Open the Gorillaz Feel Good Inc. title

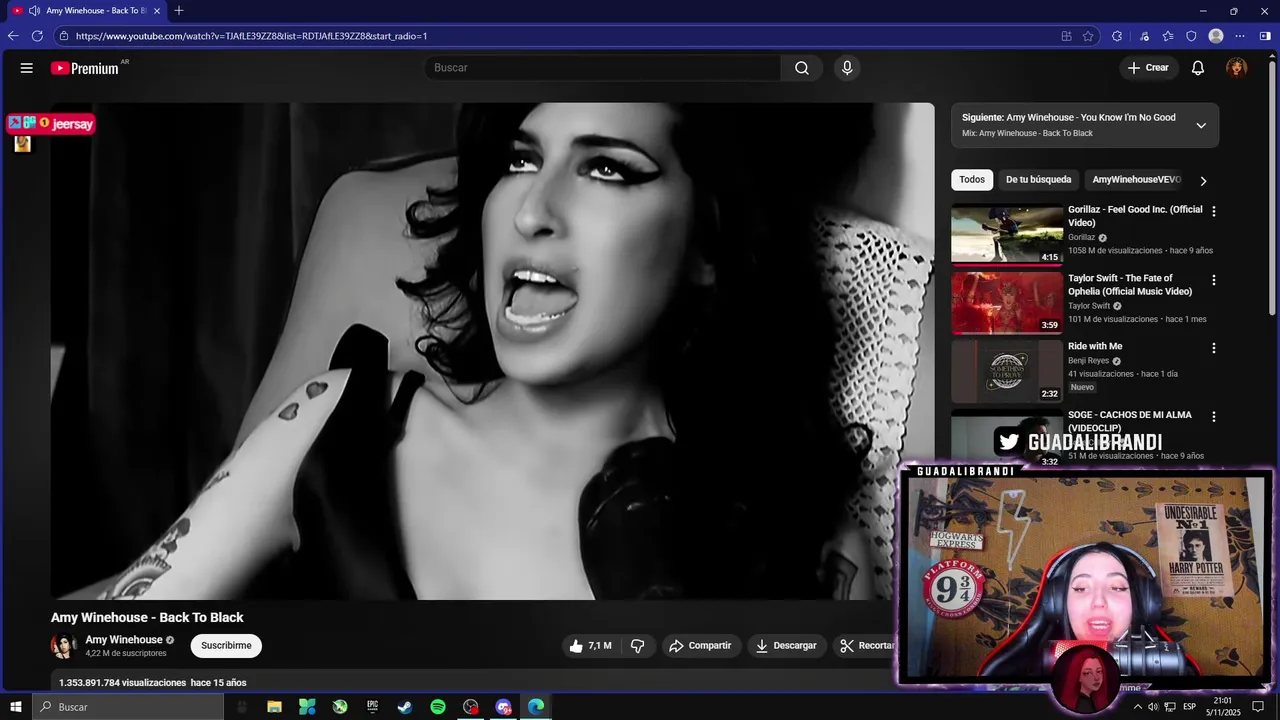pos(1135,216)
